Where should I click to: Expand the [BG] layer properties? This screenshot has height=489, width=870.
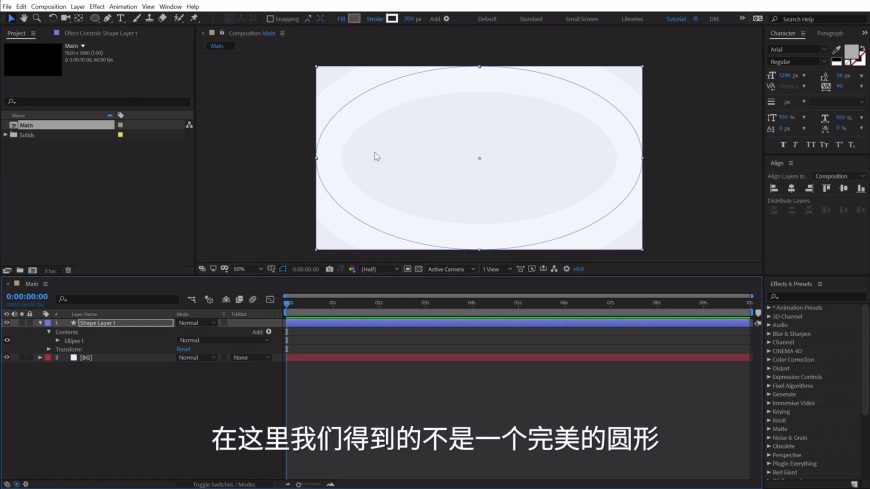tap(40, 357)
